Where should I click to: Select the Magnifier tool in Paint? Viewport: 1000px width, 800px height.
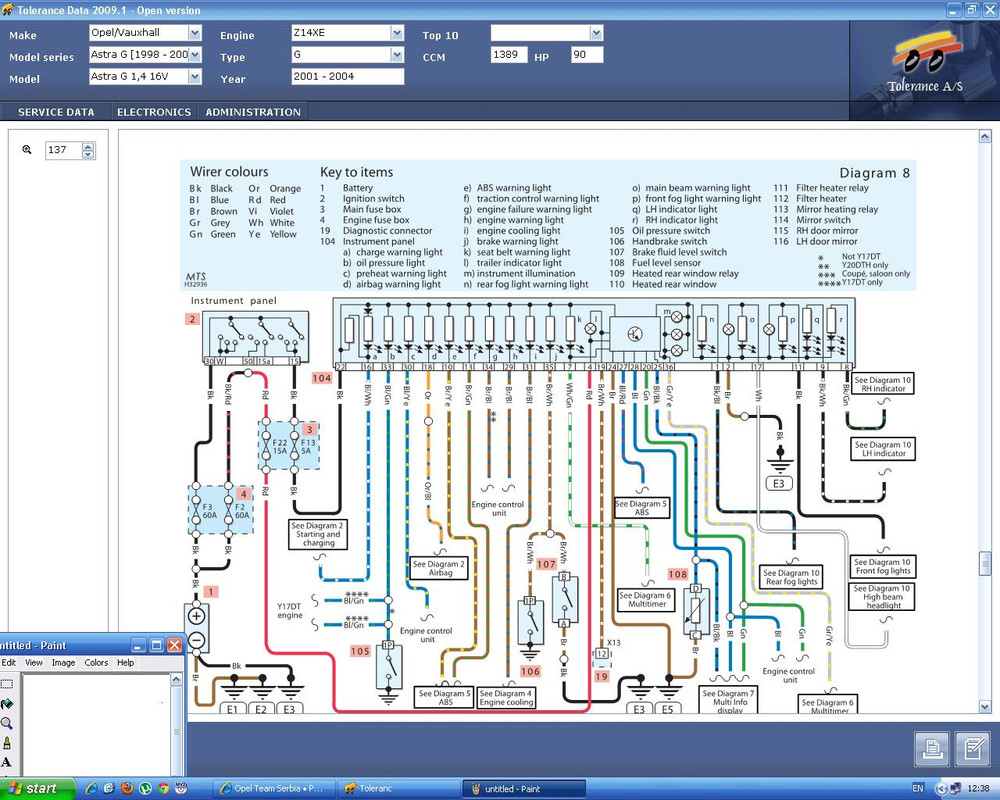pyautogui.click(x=6, y=723)
